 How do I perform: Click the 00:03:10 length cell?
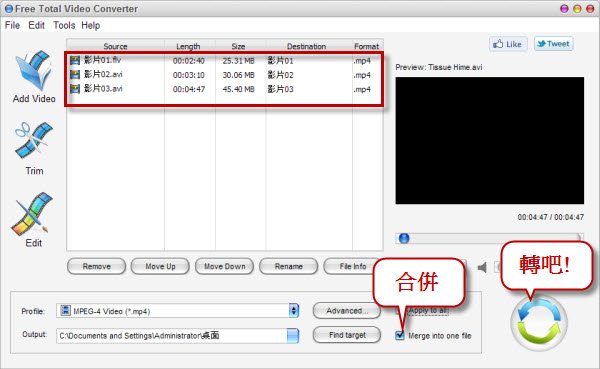[x=189, y=75]
